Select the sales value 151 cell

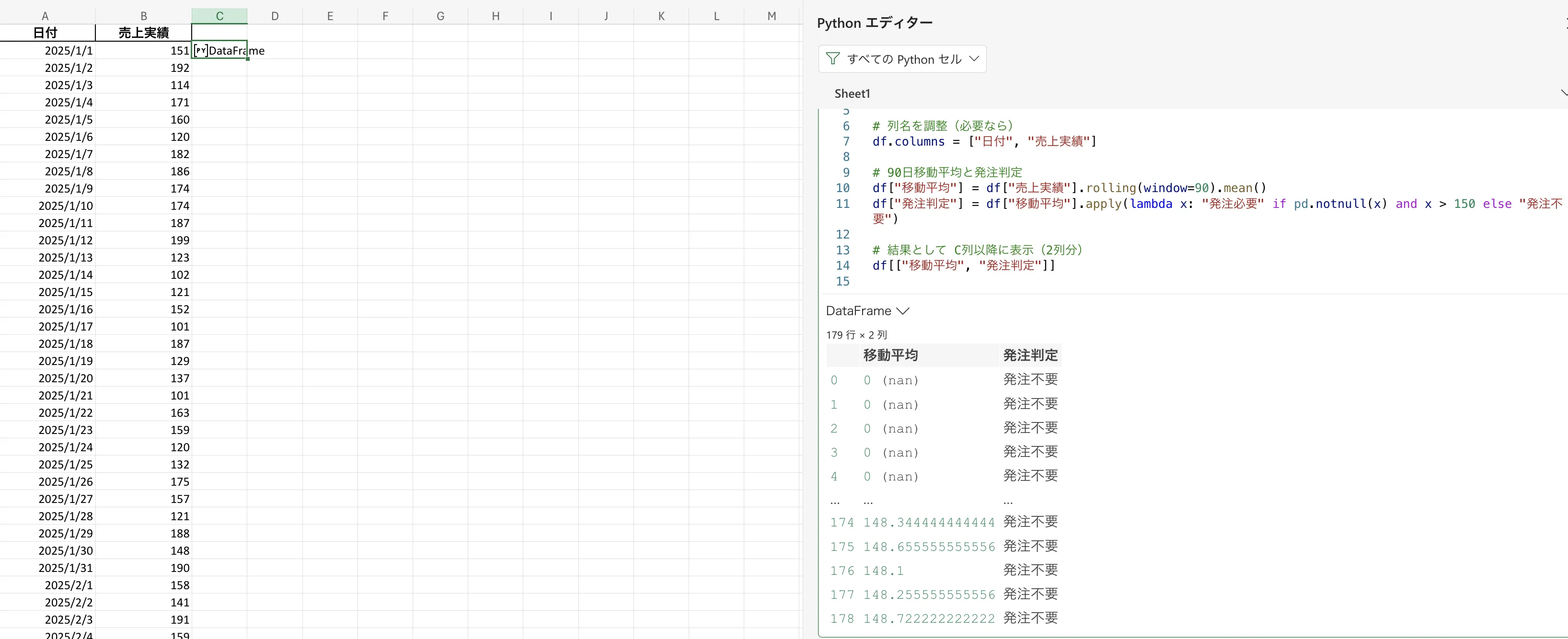144,50
